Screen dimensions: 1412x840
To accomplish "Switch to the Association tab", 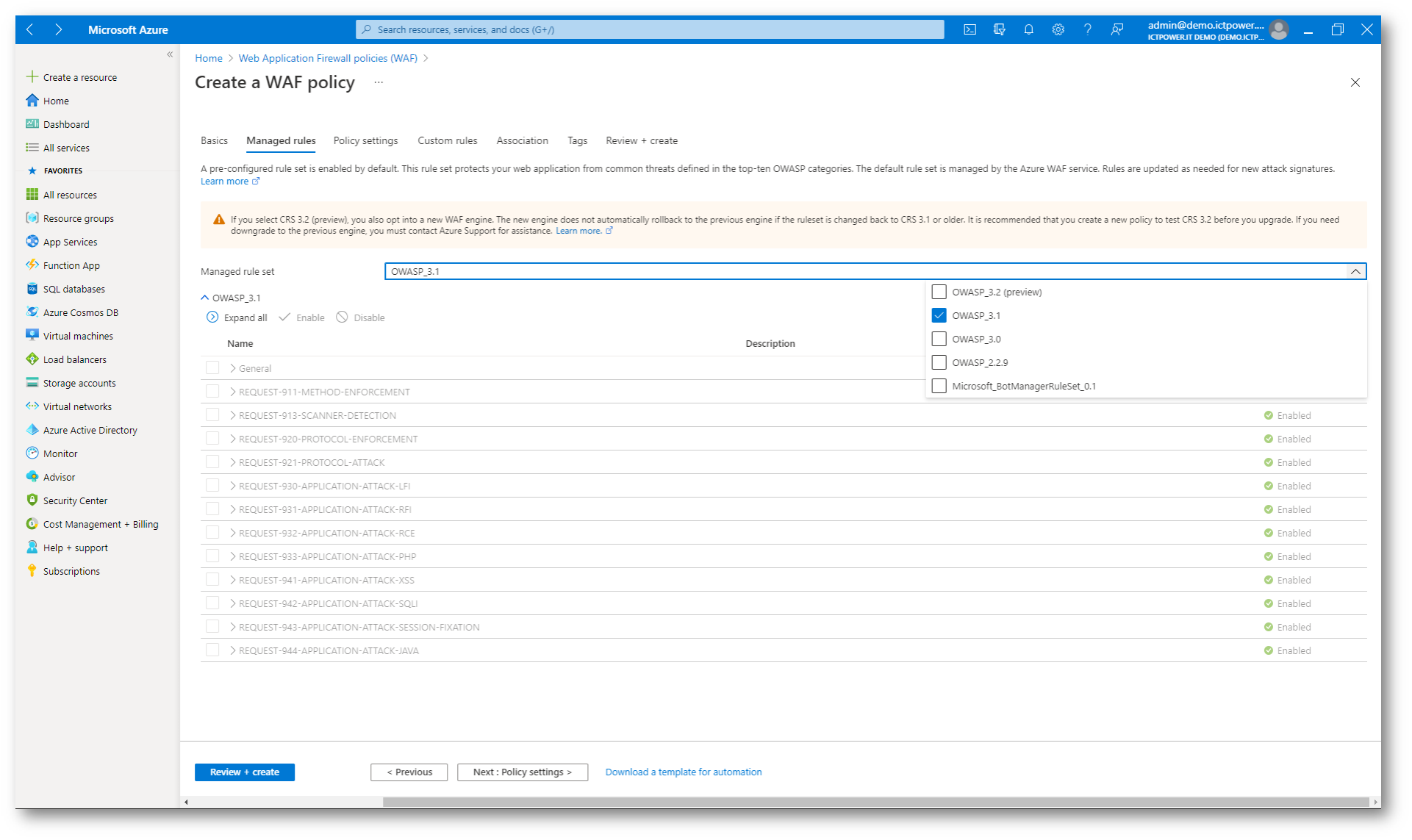I will point(522,140).
